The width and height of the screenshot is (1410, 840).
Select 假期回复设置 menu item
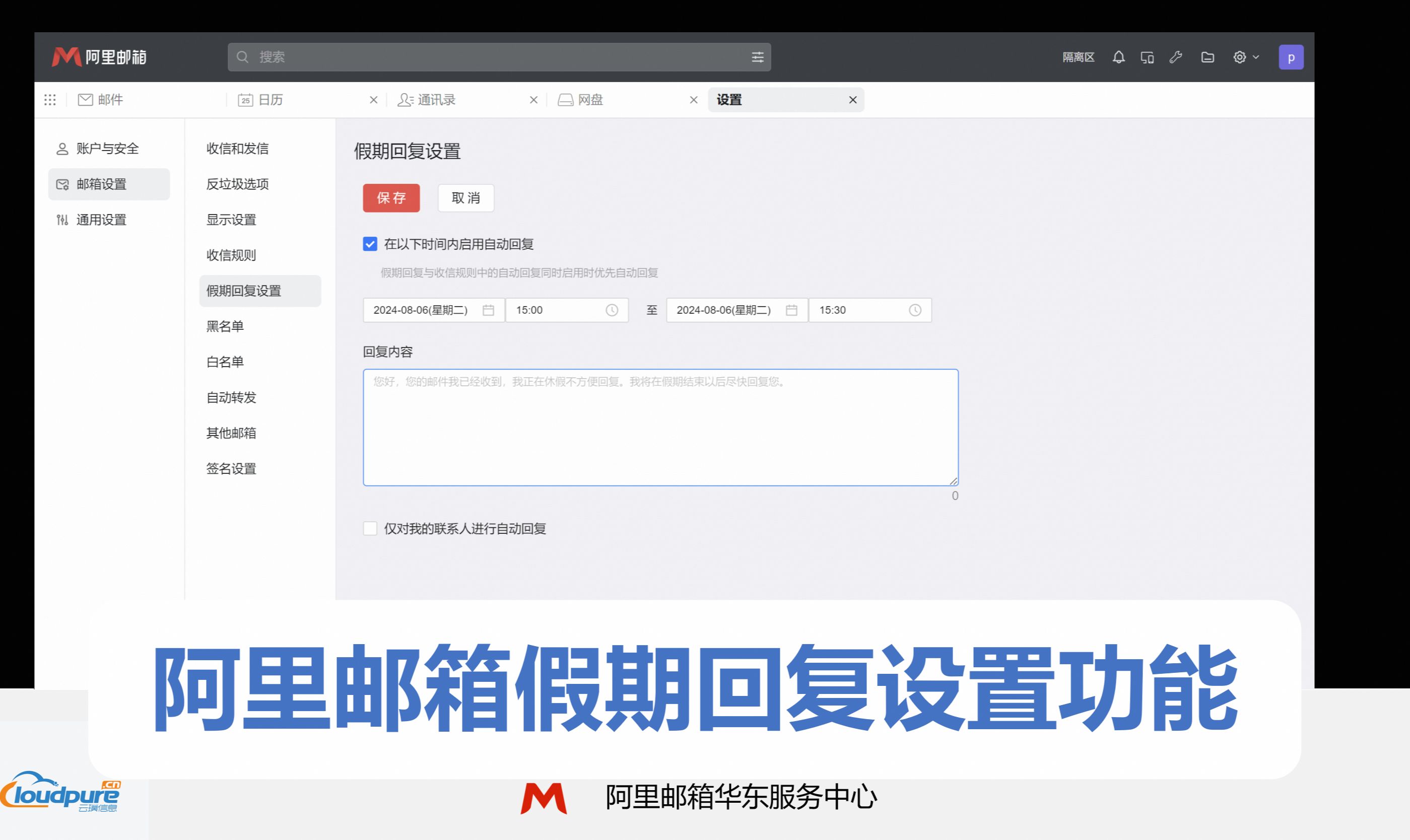click(x=260, y=291)
